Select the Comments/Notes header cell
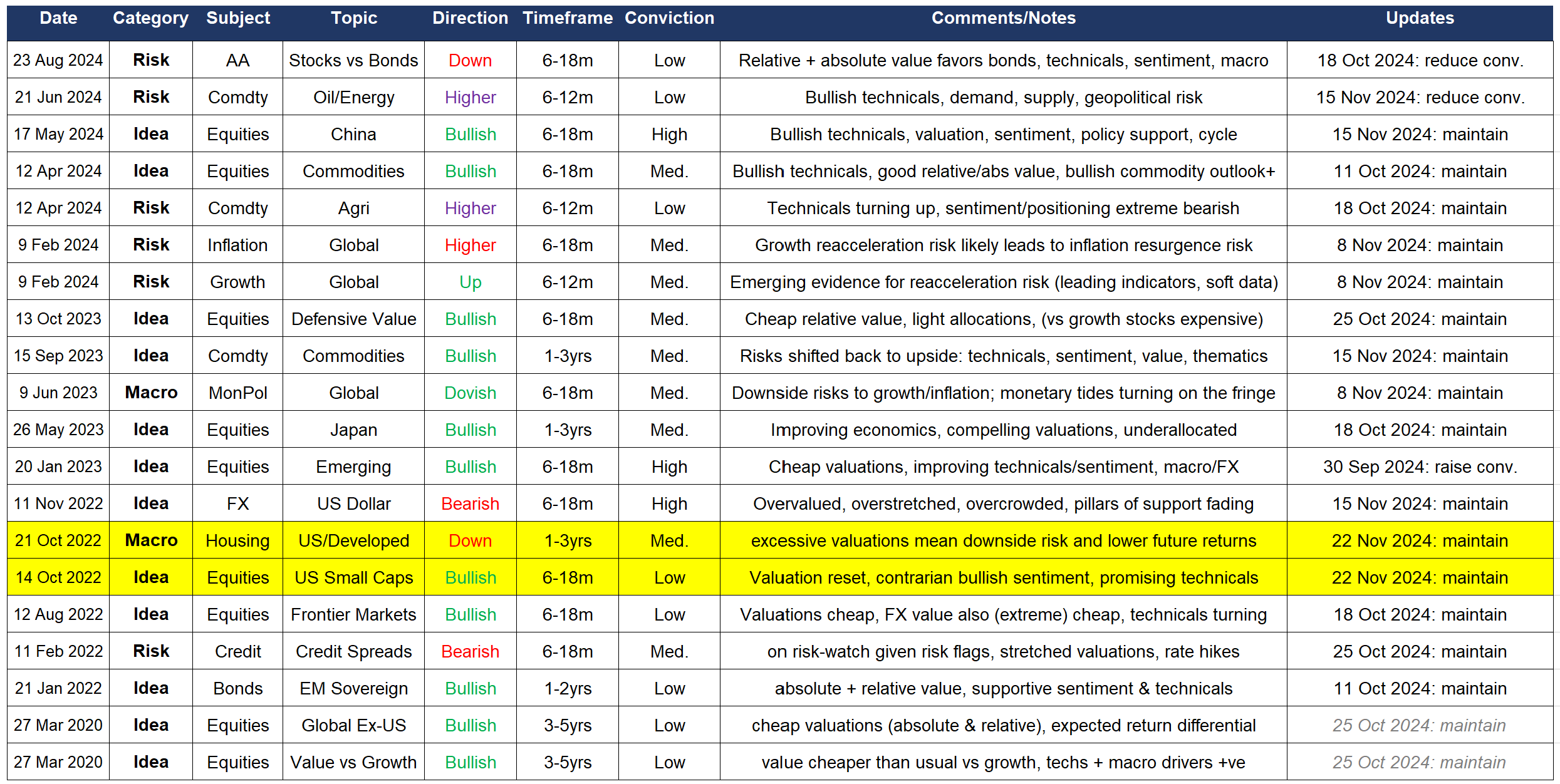Screen dimensions: 1560x784 1003,18
